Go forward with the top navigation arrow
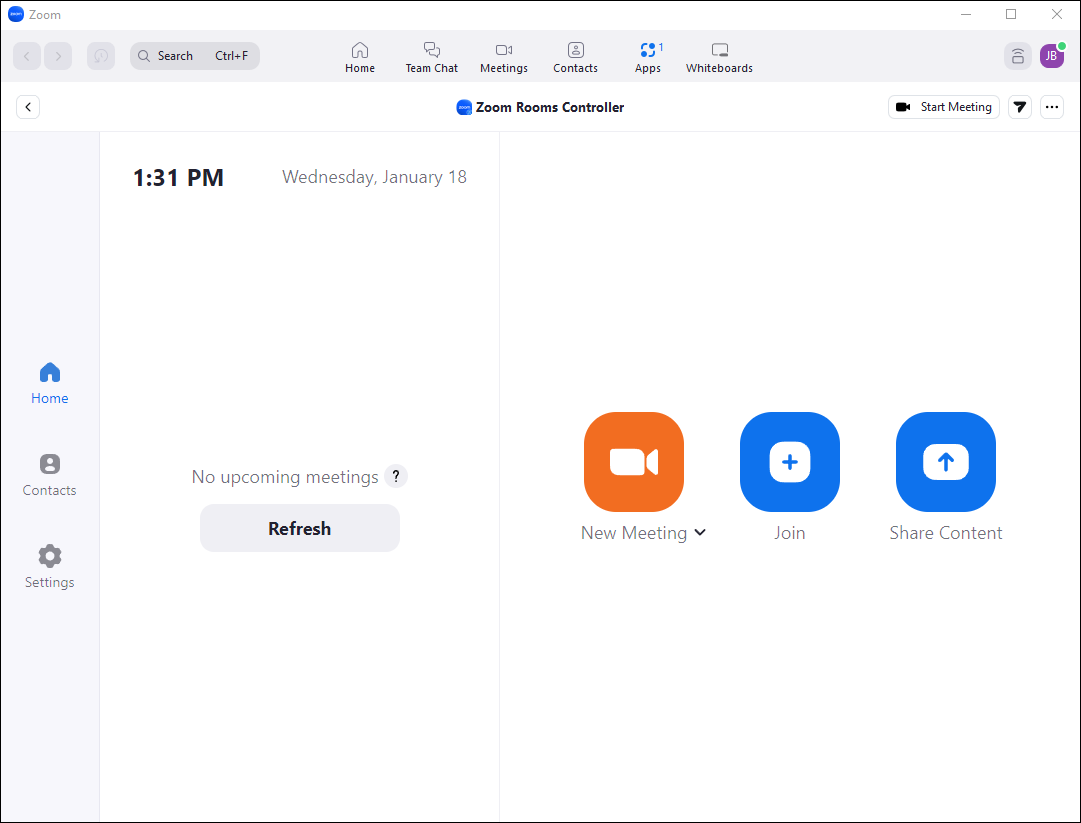 58,56
